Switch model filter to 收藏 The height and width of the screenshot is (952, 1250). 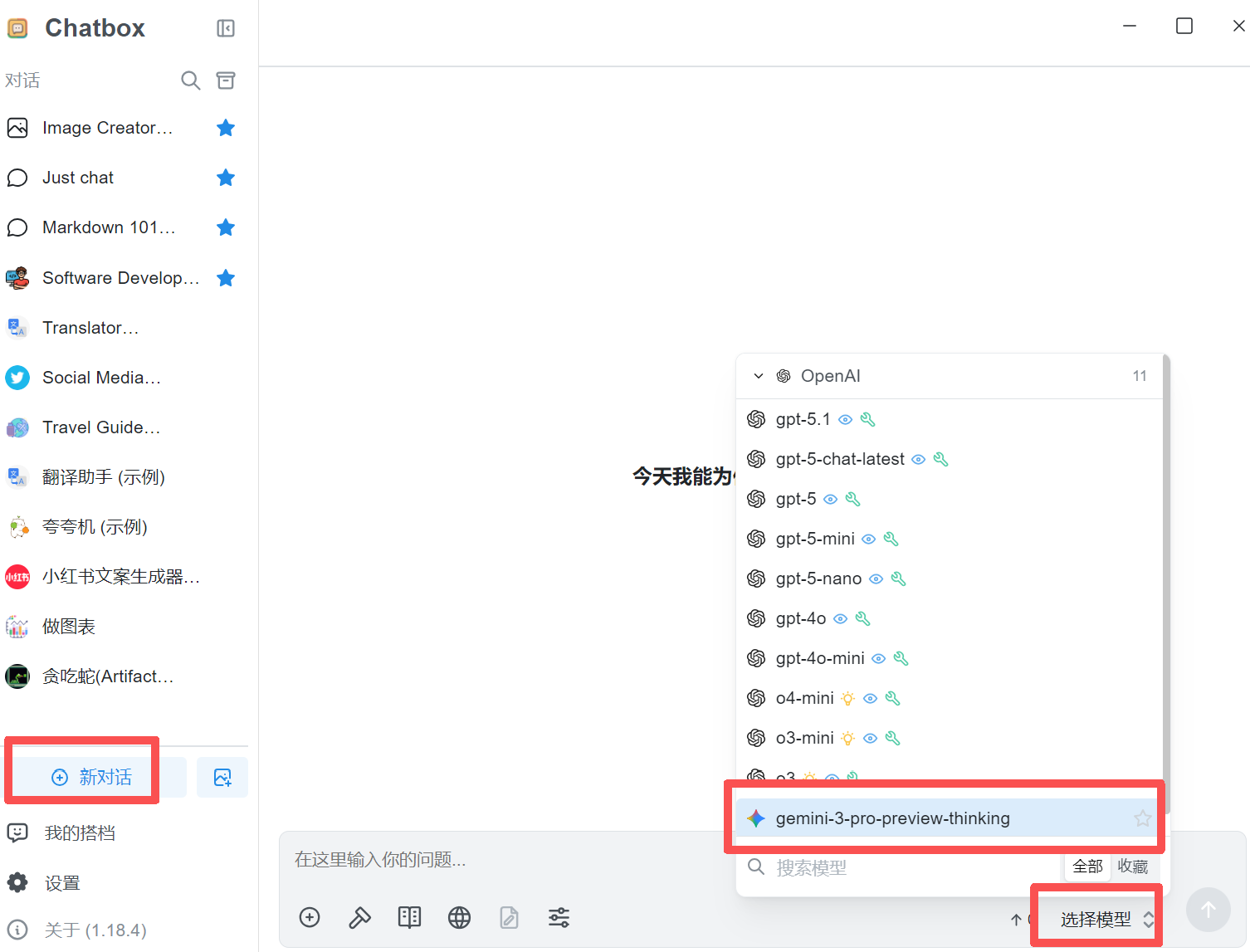(x=1132, y=867)
